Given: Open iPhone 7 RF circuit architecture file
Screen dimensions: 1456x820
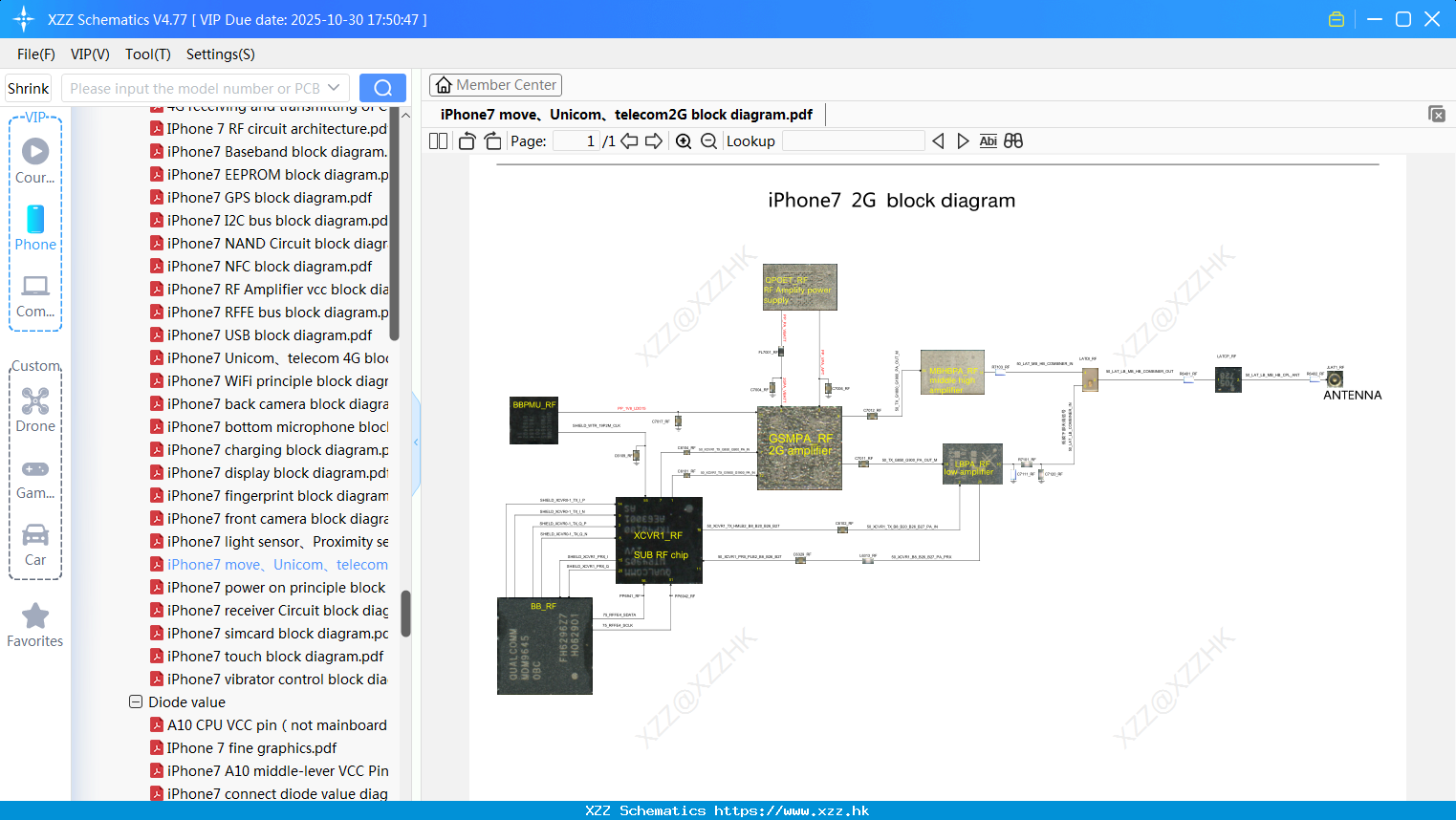Looking at the screenshot, I should pyautogui.click(x=269, y=129).
